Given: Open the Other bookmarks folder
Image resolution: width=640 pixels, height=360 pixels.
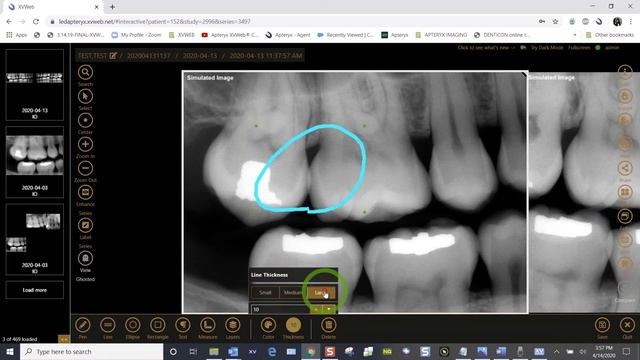Looking at the screenshot, I should (609, 35).
